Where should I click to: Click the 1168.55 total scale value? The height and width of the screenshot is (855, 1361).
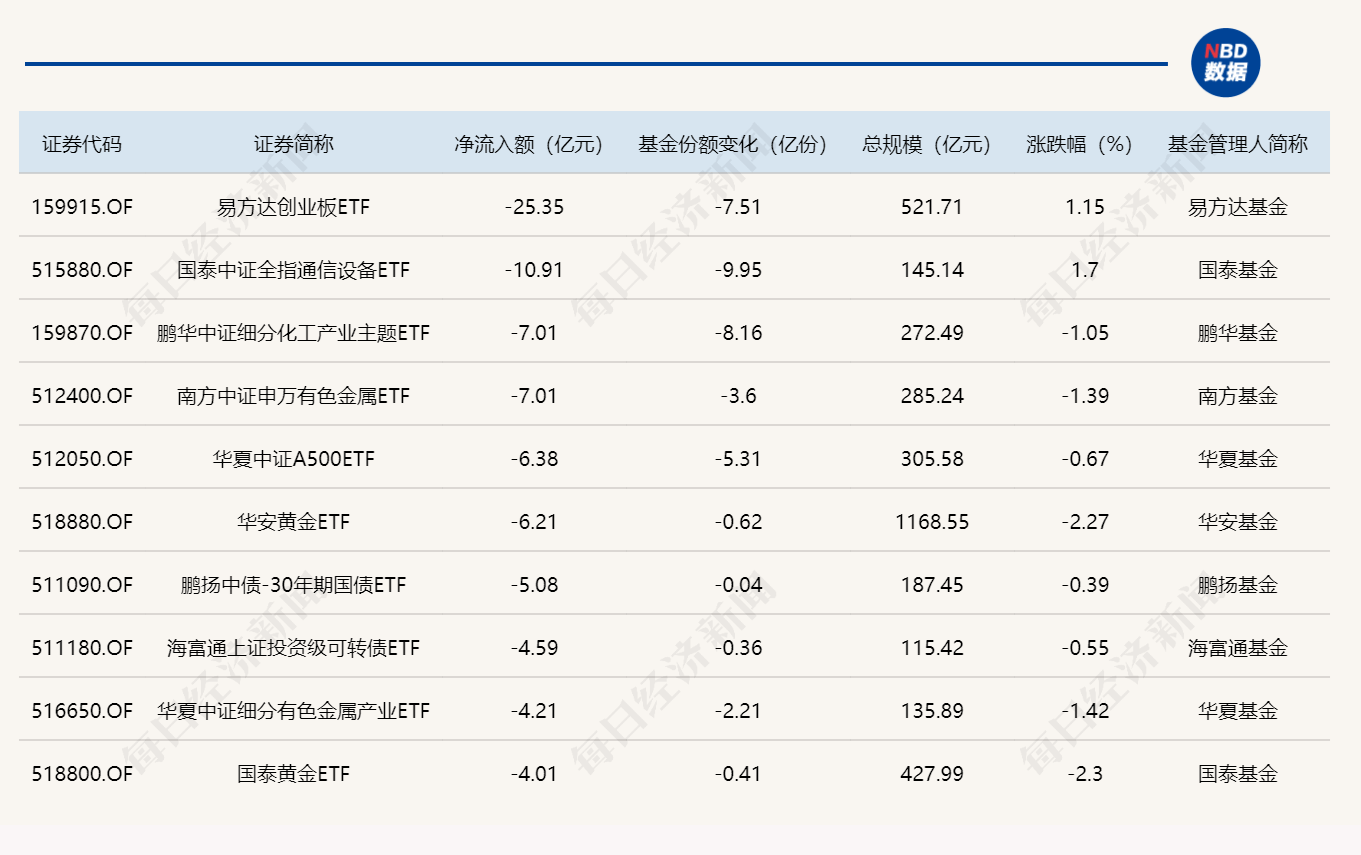932,522
